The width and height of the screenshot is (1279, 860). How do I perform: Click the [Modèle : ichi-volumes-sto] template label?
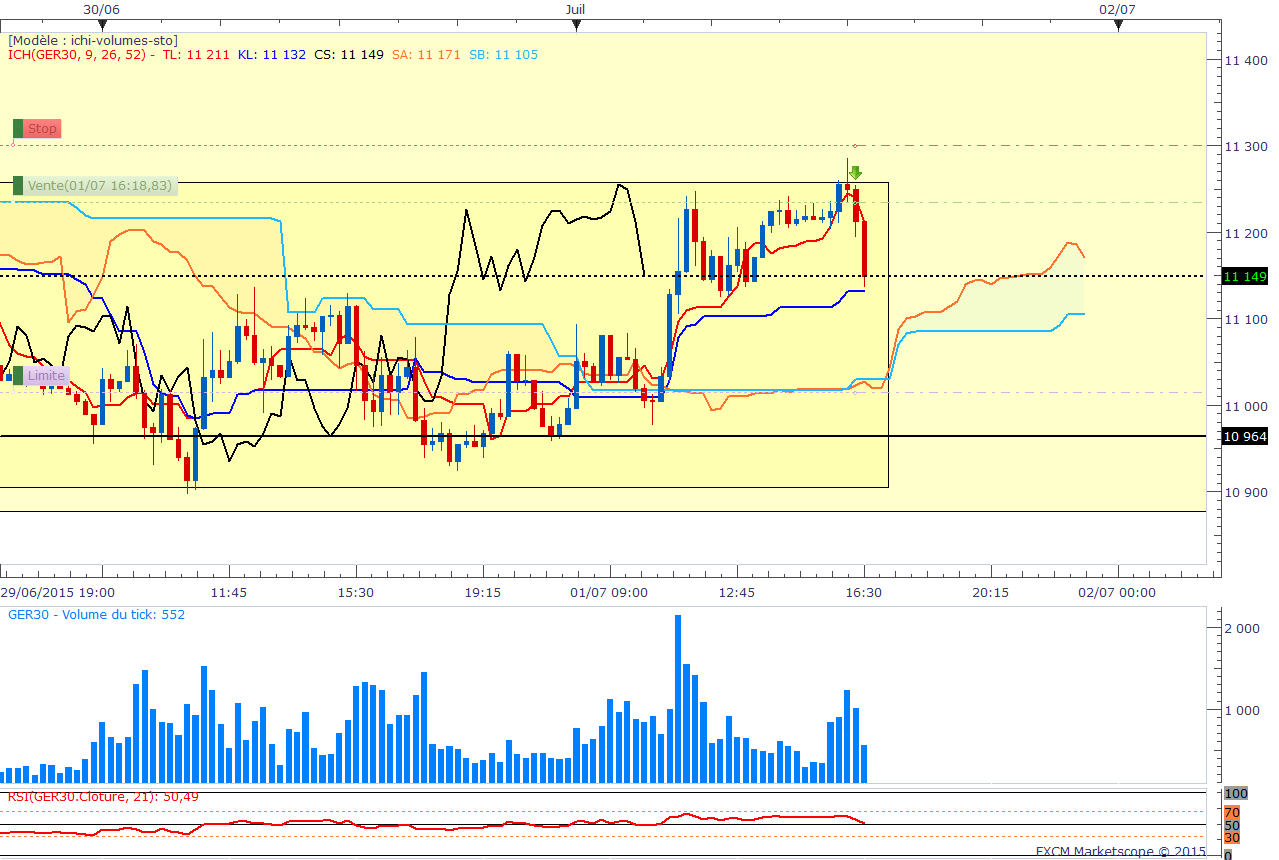click(93, 40)
